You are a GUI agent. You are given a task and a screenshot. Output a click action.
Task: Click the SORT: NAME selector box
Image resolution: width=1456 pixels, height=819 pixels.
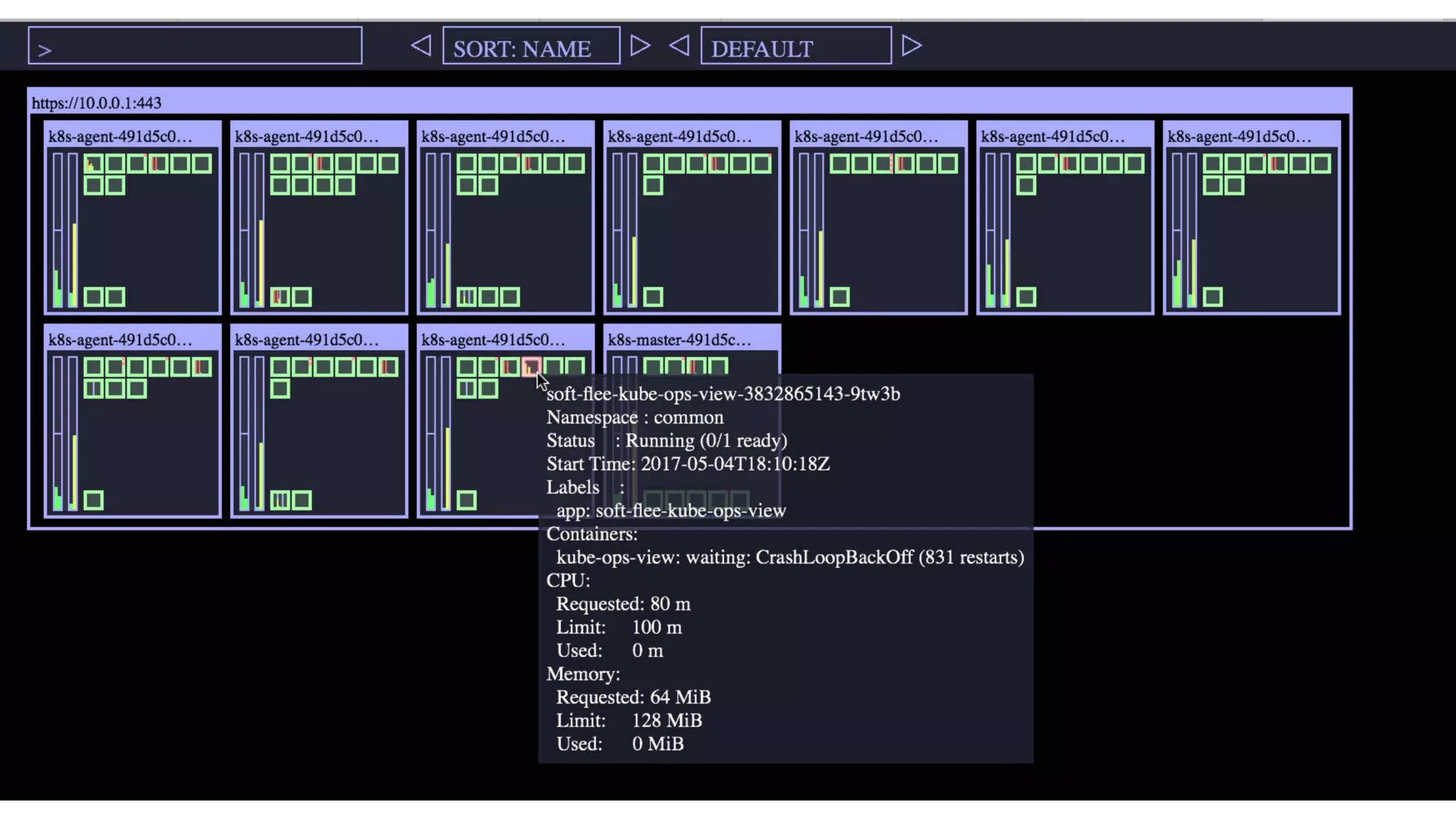(531, 46)
